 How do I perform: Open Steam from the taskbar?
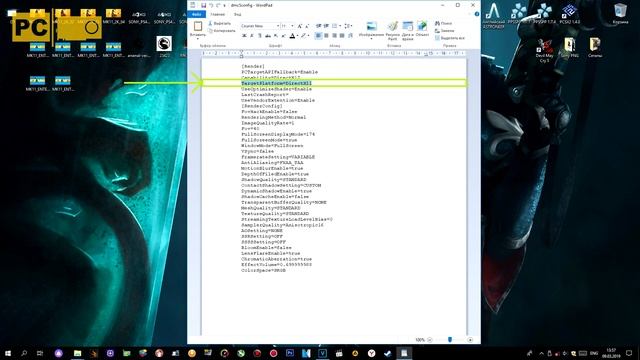(x=388, y=353)
